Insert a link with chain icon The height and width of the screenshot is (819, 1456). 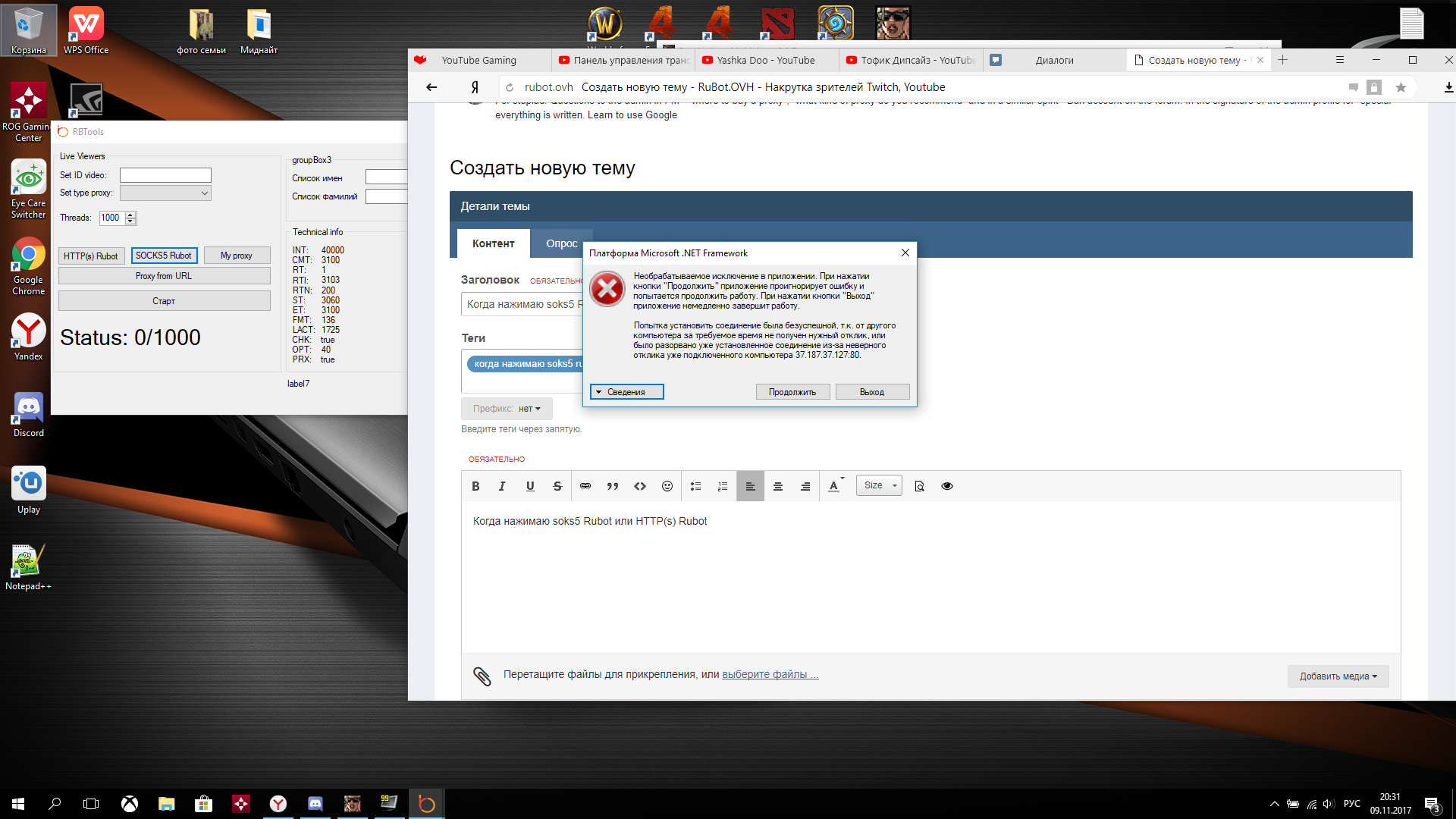coord(585,486)
